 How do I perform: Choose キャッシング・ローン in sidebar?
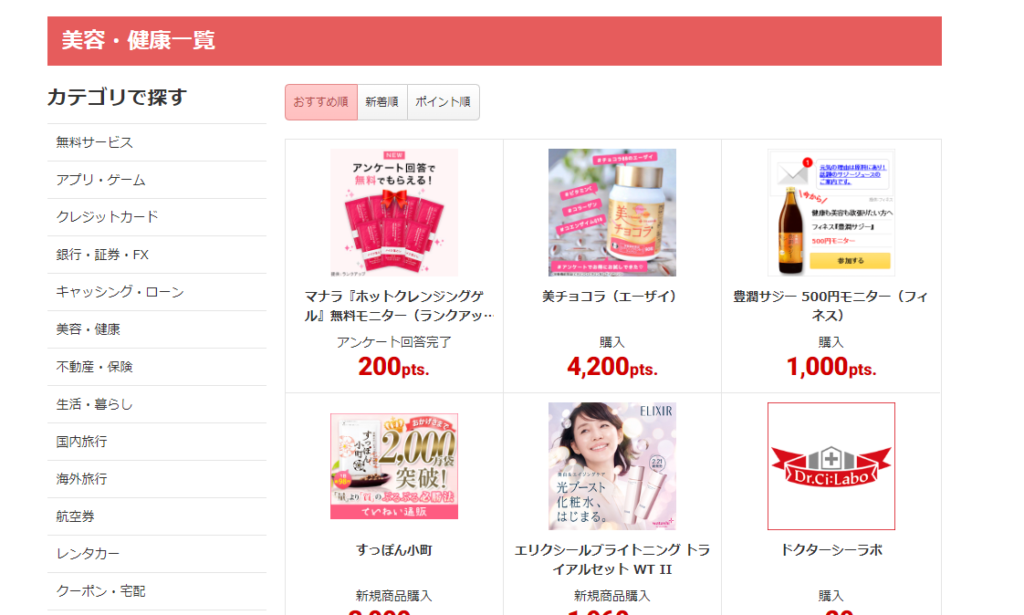(x=120, y=292)
